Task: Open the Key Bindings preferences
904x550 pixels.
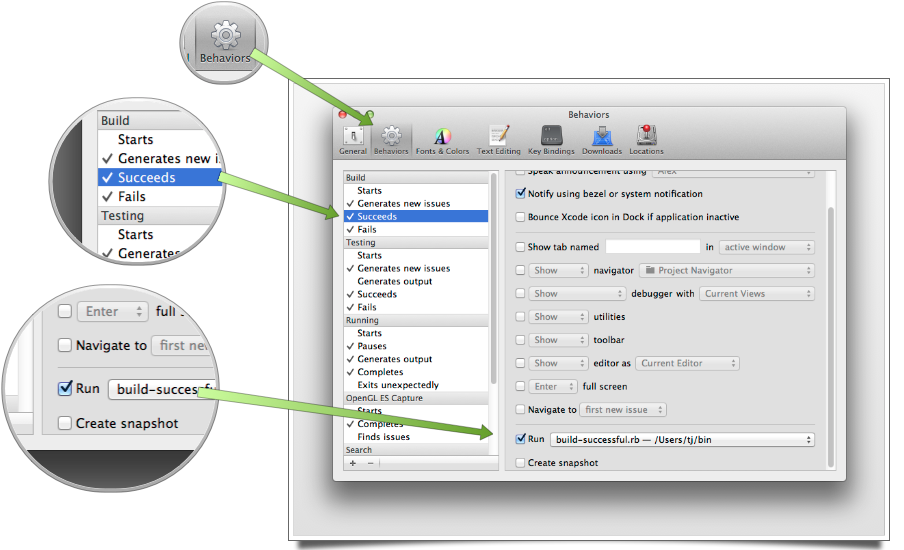Action: [551, 141]
